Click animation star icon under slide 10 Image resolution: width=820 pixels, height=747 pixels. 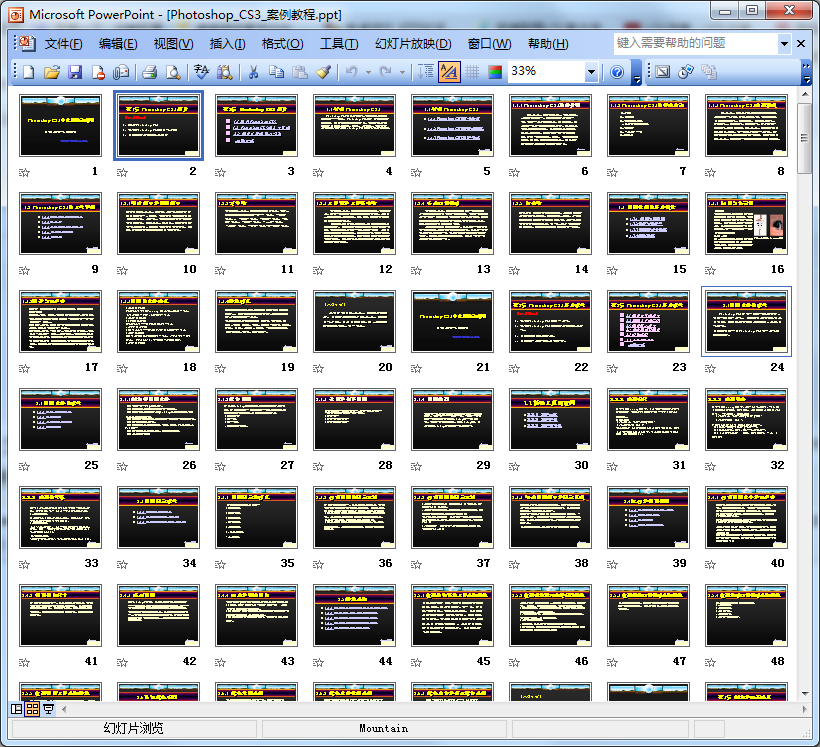[122, 270]
